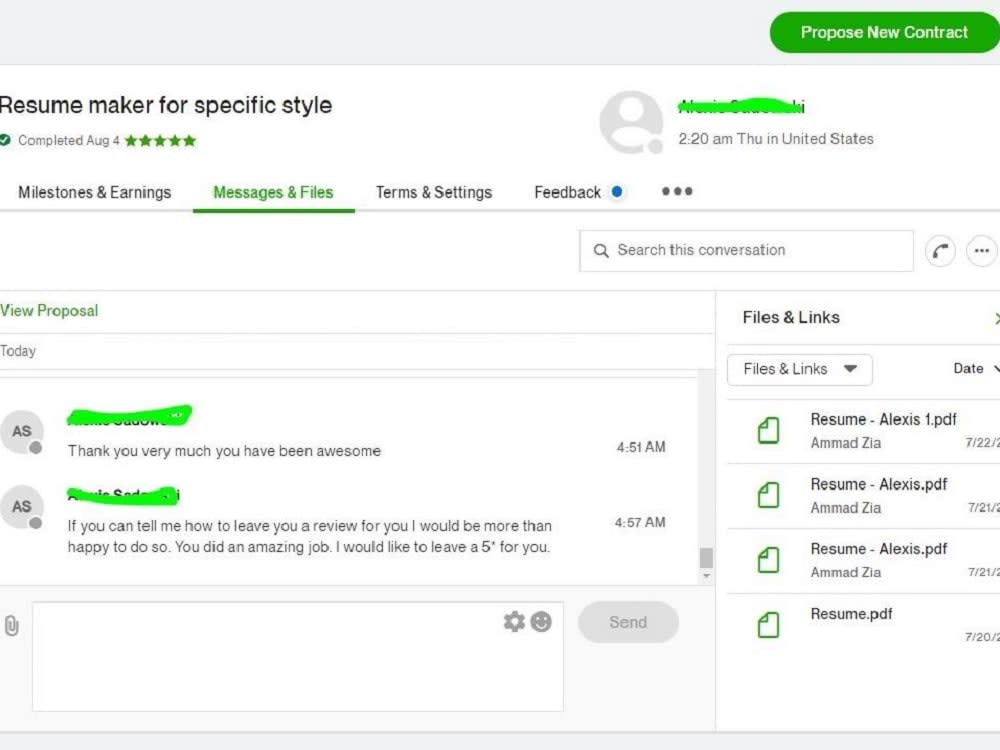Close the Files & Links panel
Viewport: 1000px width, 750px height.
(996, 318)
